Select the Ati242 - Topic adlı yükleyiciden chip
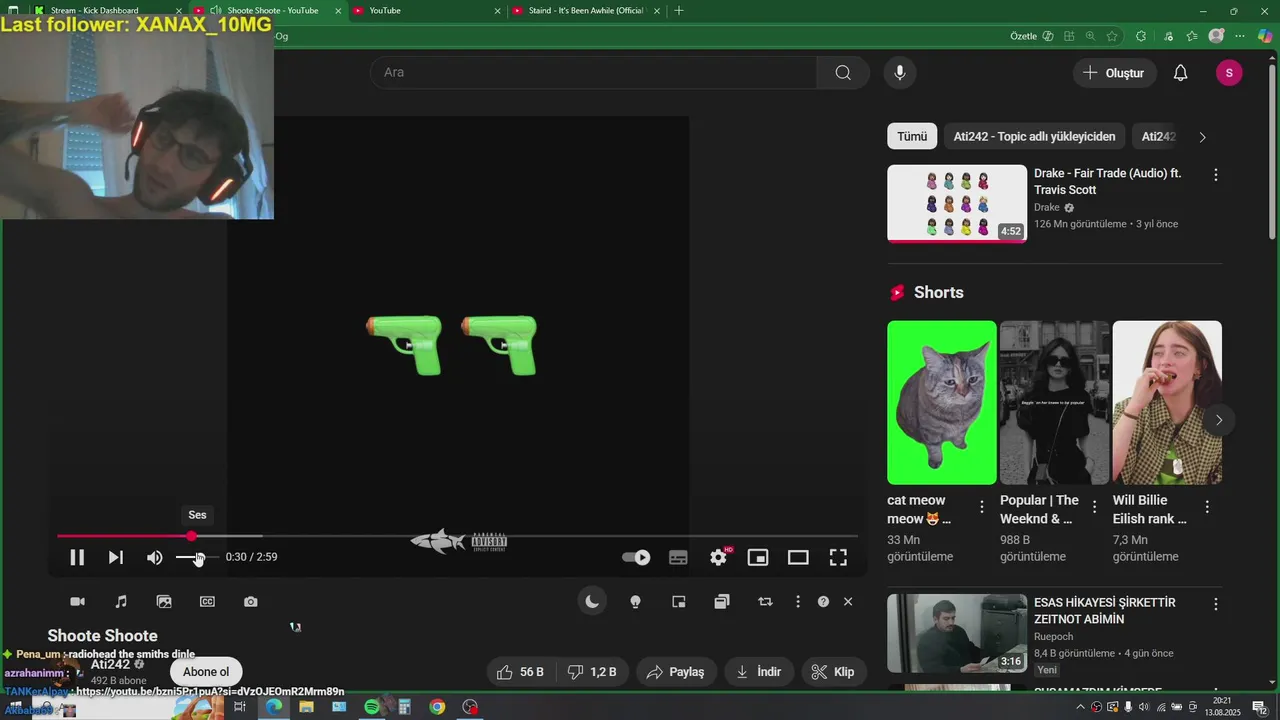Screen dimensions: 1280x720 pos(1035,137)
